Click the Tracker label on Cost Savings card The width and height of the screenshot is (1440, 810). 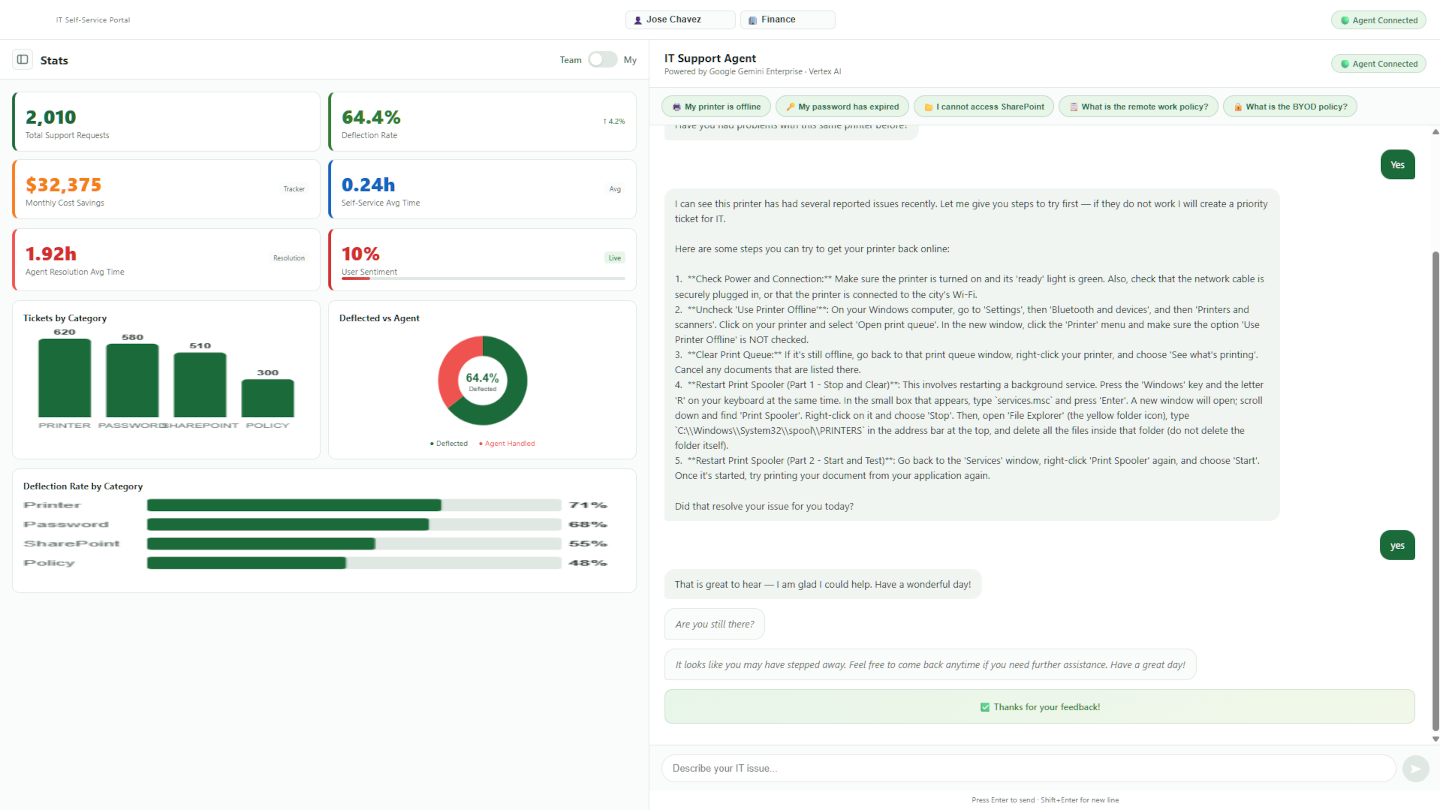[x=294, y=189]
